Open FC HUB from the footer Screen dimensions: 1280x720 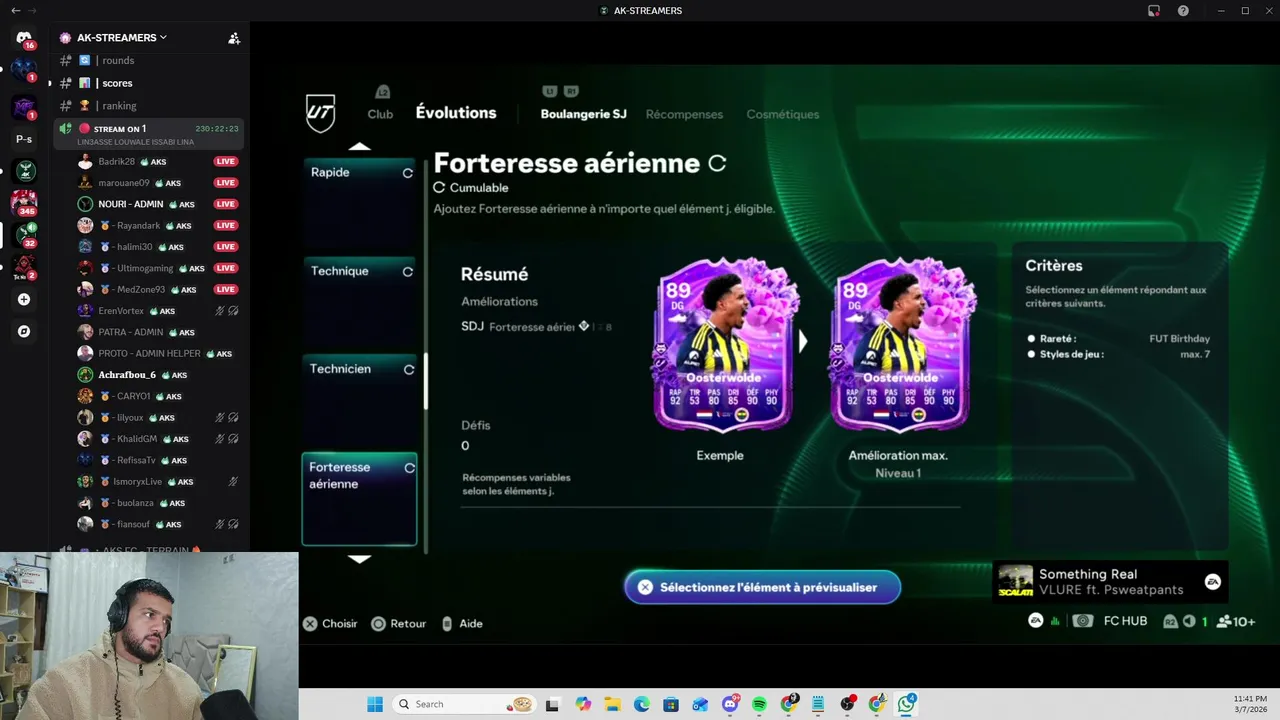1125,621
